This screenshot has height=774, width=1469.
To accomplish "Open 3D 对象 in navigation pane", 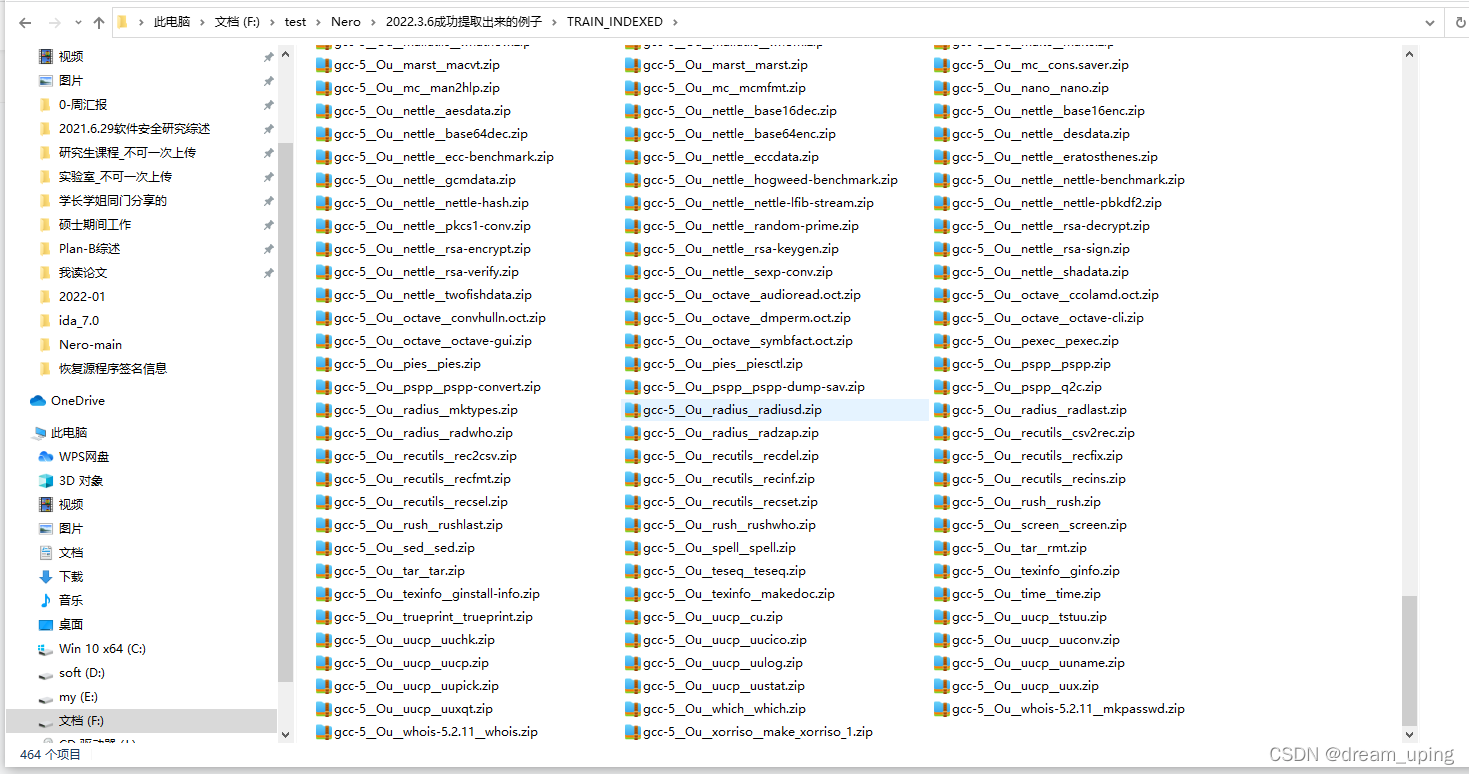I will pos(81,481).
